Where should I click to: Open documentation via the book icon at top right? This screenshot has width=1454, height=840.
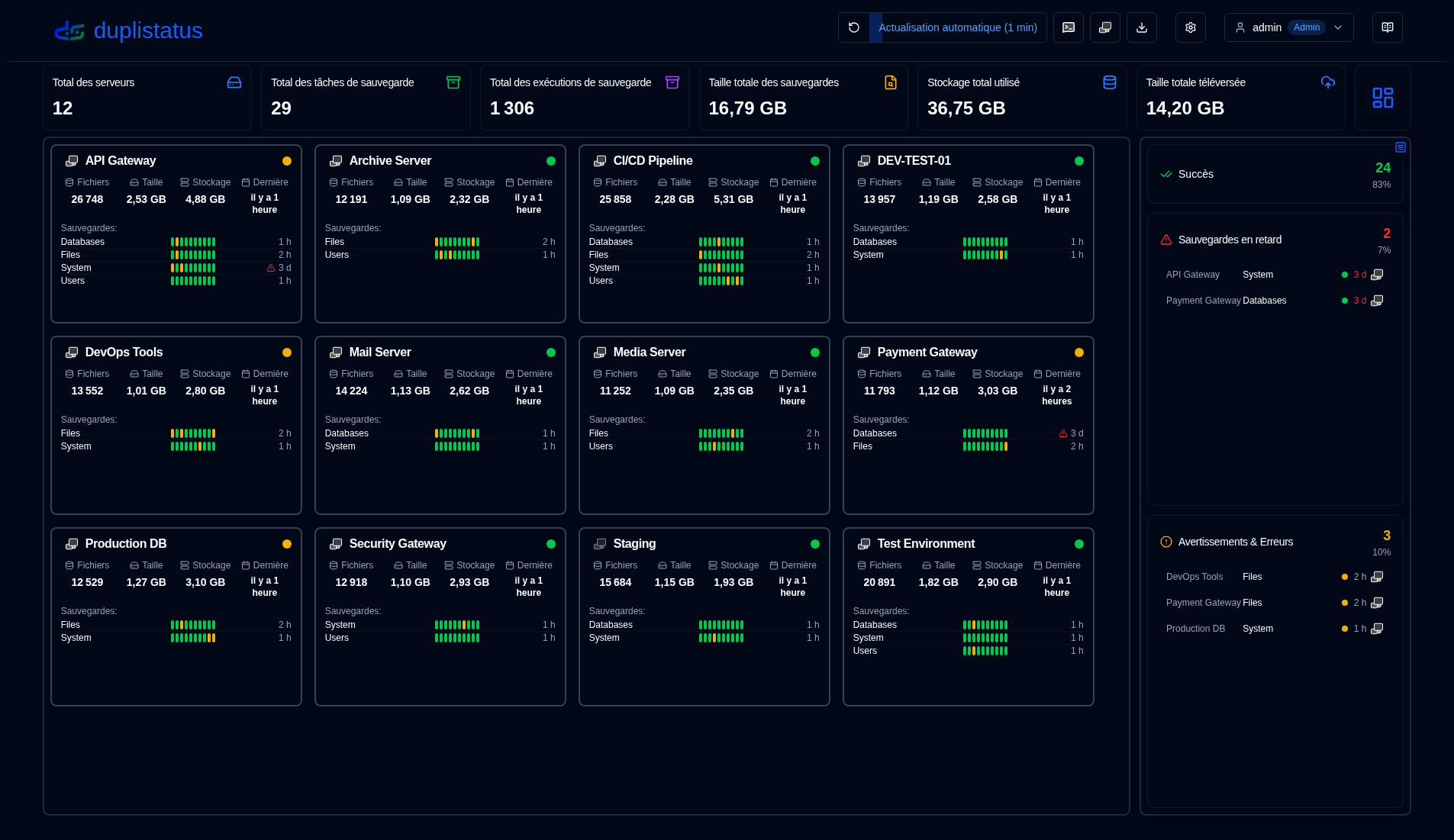click(x=1387, y=27)
